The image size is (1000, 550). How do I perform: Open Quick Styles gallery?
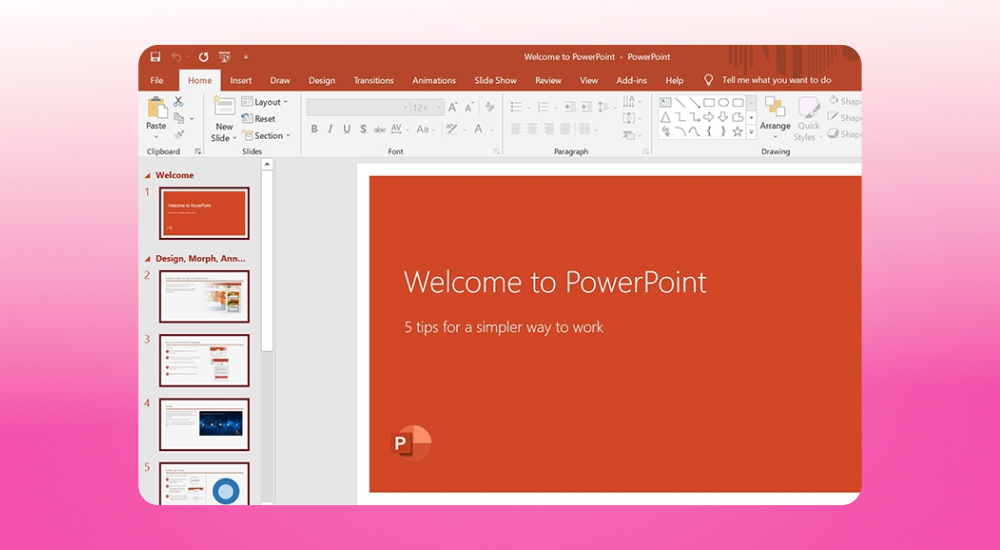(x=808, y=119)
